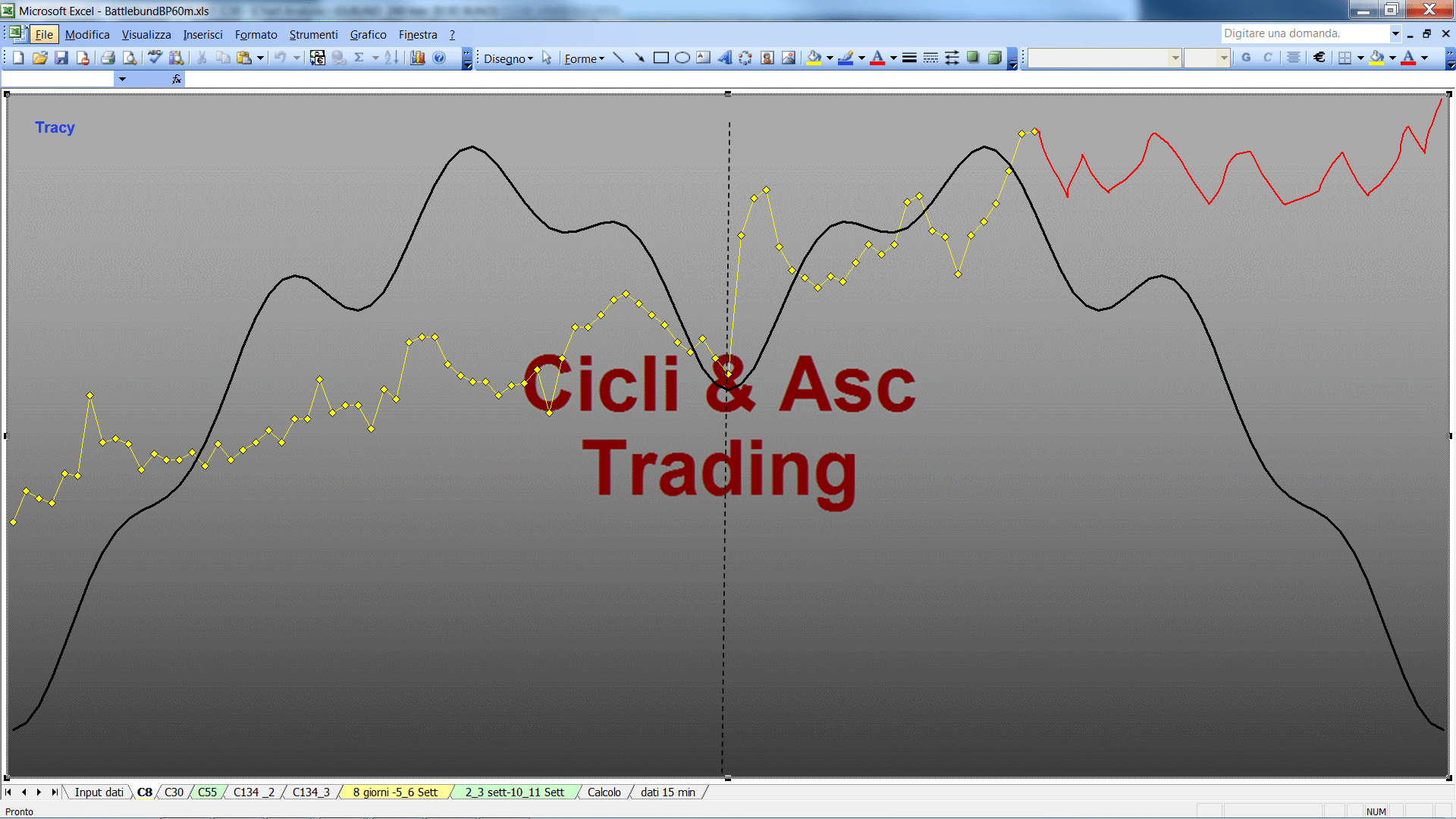Click the Sort ascending icon

[x=391, y=58]
